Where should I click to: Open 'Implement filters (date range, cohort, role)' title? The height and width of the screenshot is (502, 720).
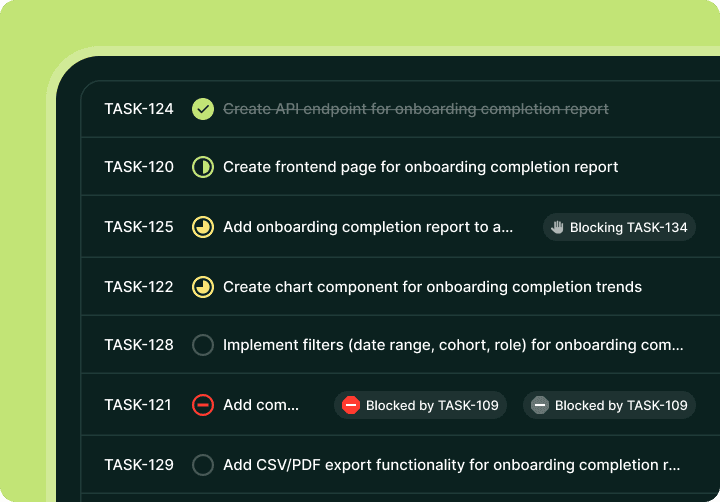453,345
